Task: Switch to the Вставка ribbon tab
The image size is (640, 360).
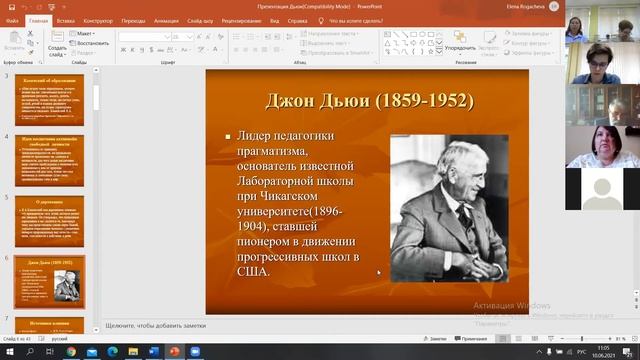Action: click(65, 21)
